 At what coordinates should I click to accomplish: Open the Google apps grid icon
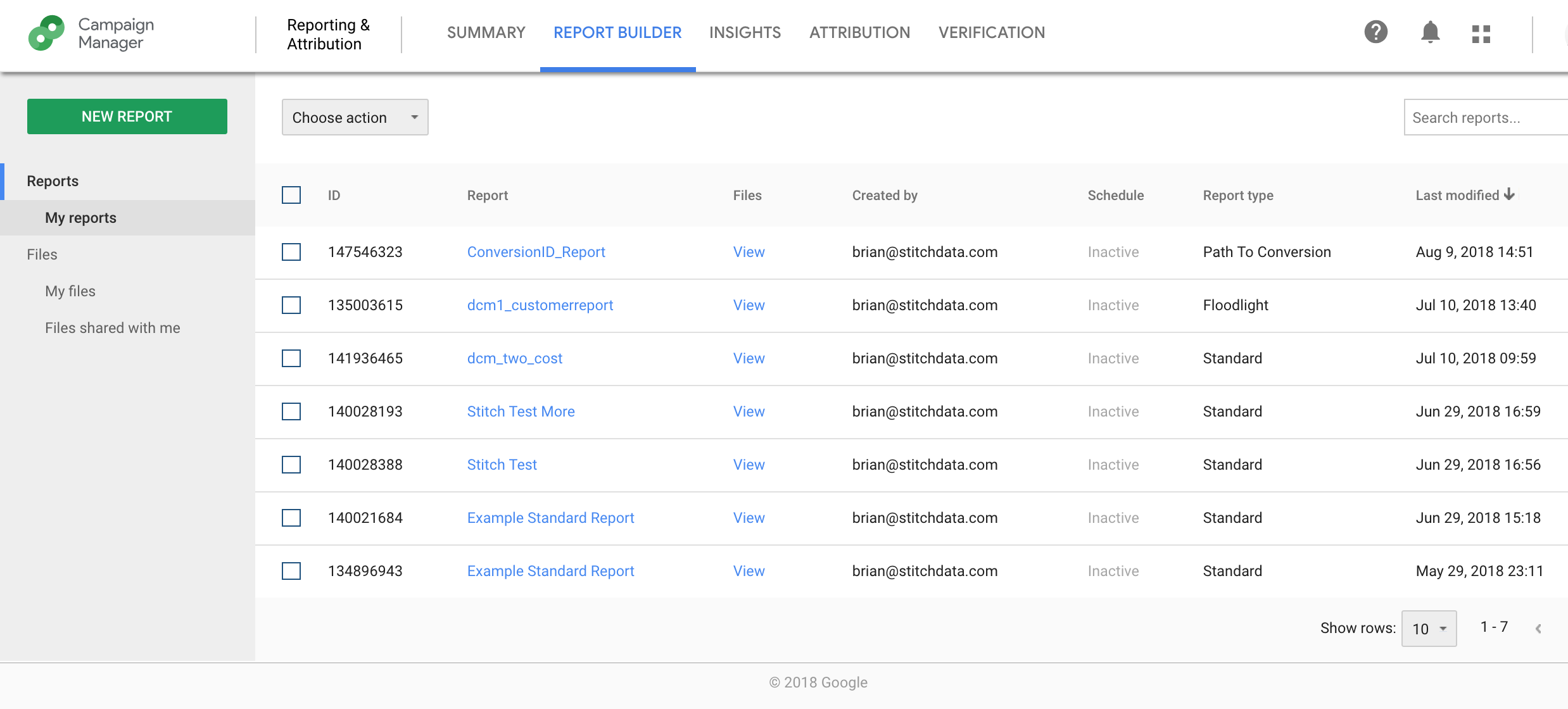point(1482,34)
